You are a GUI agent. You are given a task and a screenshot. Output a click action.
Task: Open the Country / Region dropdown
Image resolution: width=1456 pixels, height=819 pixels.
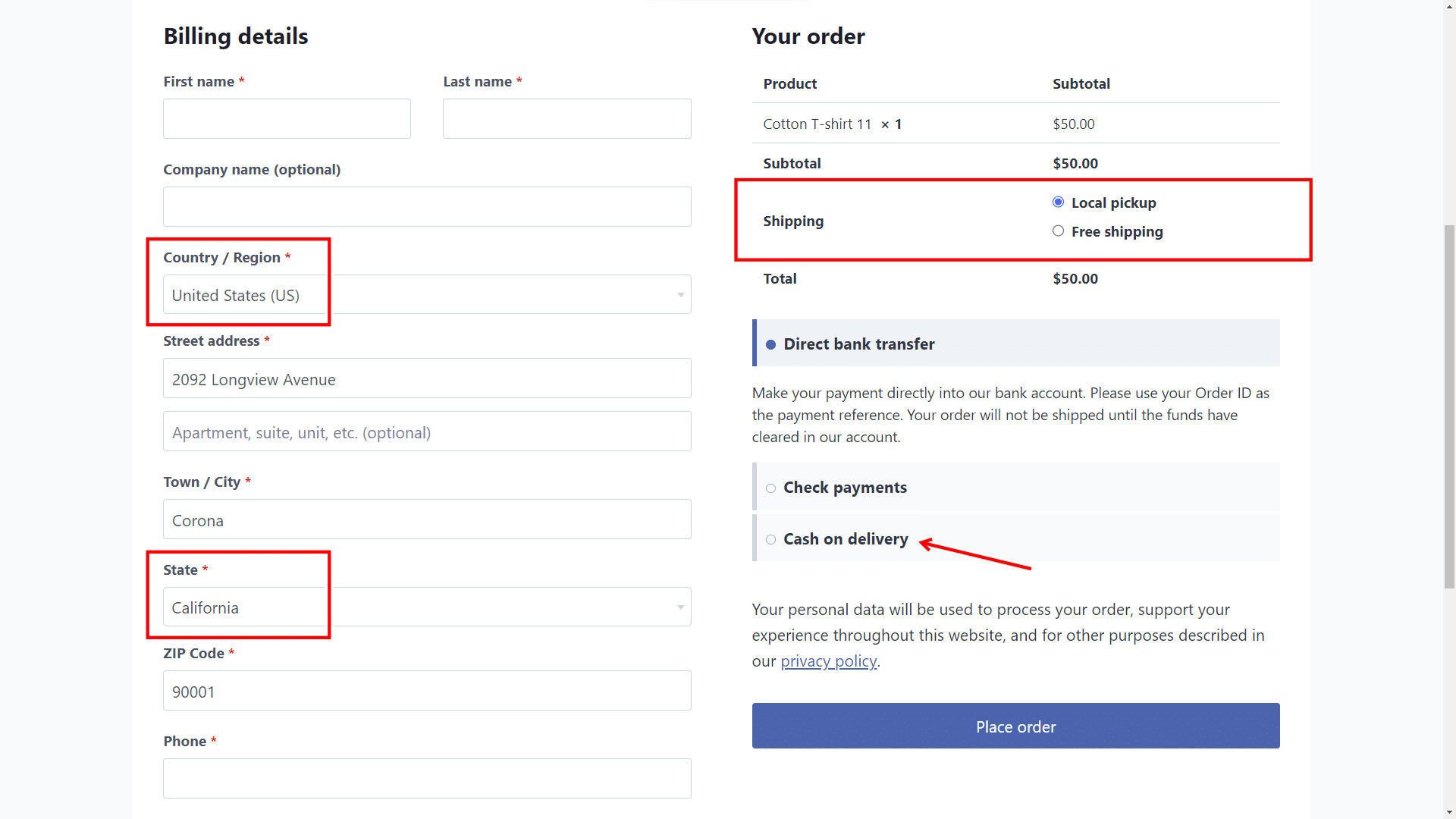(425, 294)
